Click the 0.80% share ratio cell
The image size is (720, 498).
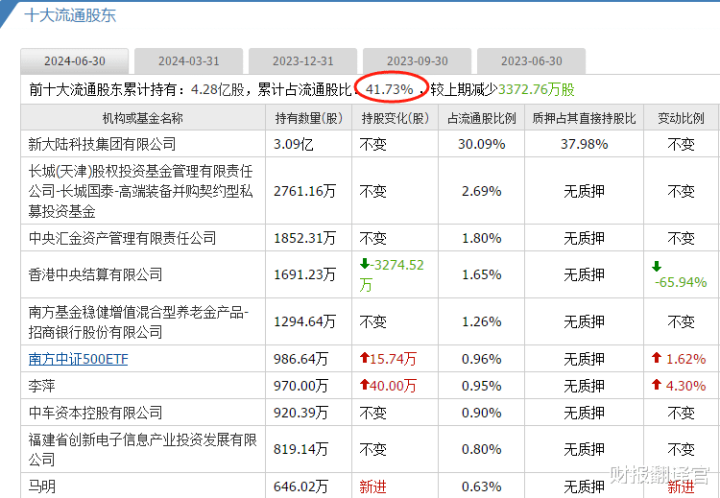[x=481, y=449]
